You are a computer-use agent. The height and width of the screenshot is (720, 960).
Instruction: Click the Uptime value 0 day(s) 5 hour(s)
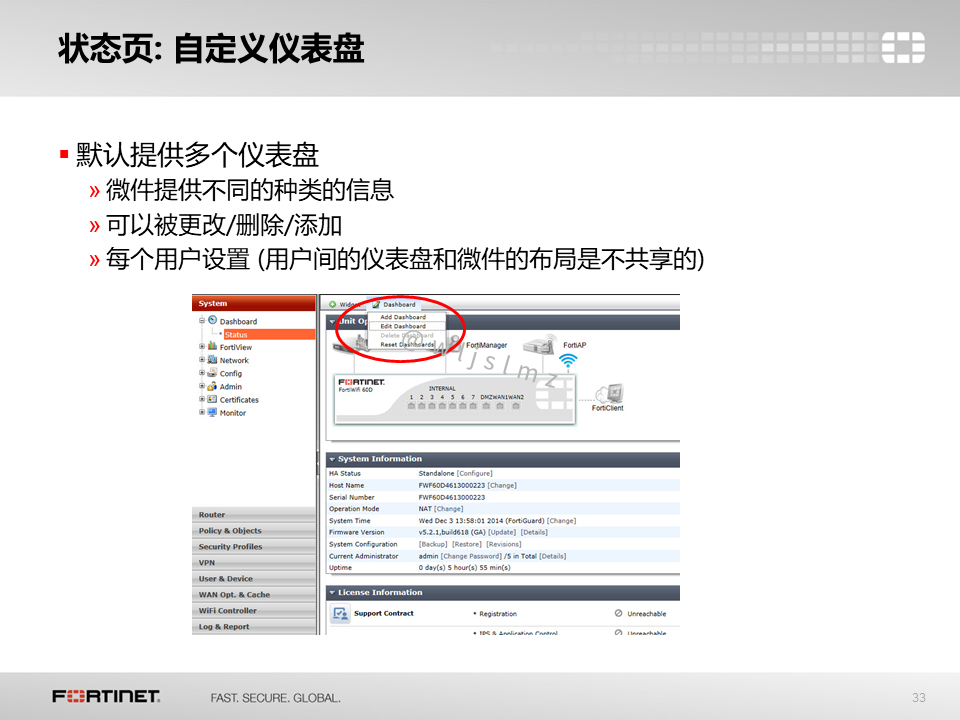465,568
